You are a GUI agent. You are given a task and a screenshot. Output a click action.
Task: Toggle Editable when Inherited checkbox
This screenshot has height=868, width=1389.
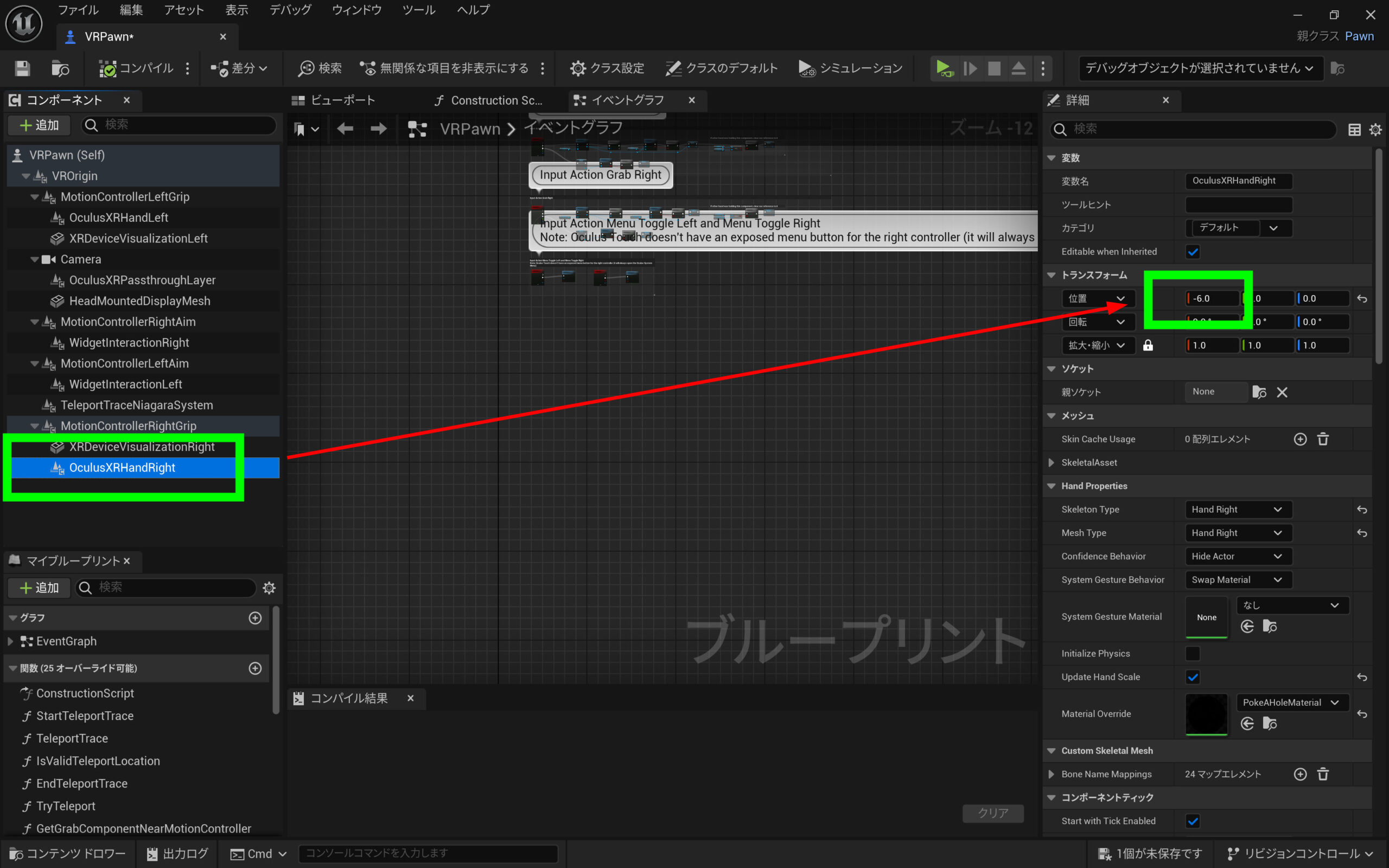[x=1193, y=251]
